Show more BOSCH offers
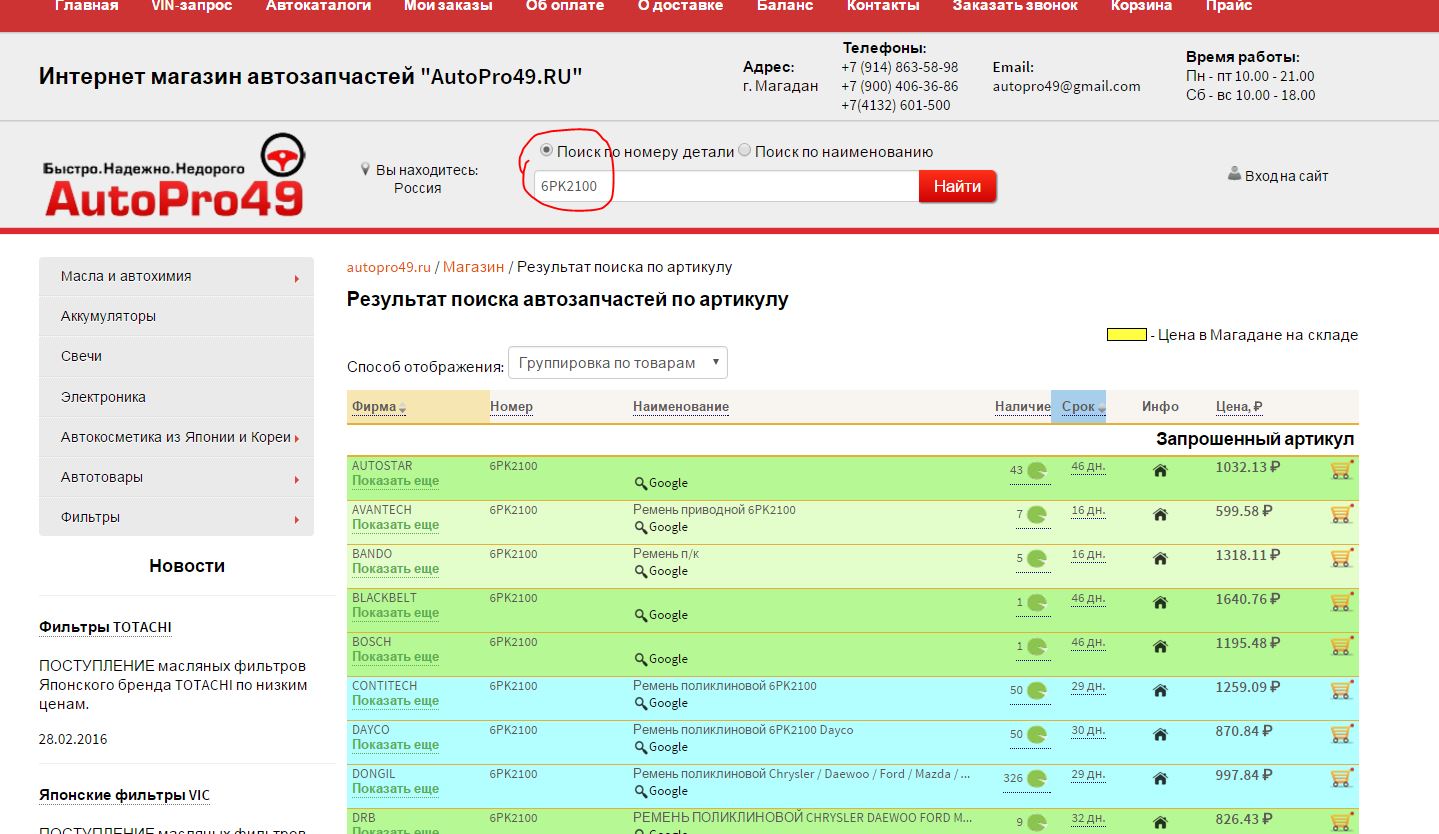The height and width of the screenshot is (834, 1439). coord(395,657)
